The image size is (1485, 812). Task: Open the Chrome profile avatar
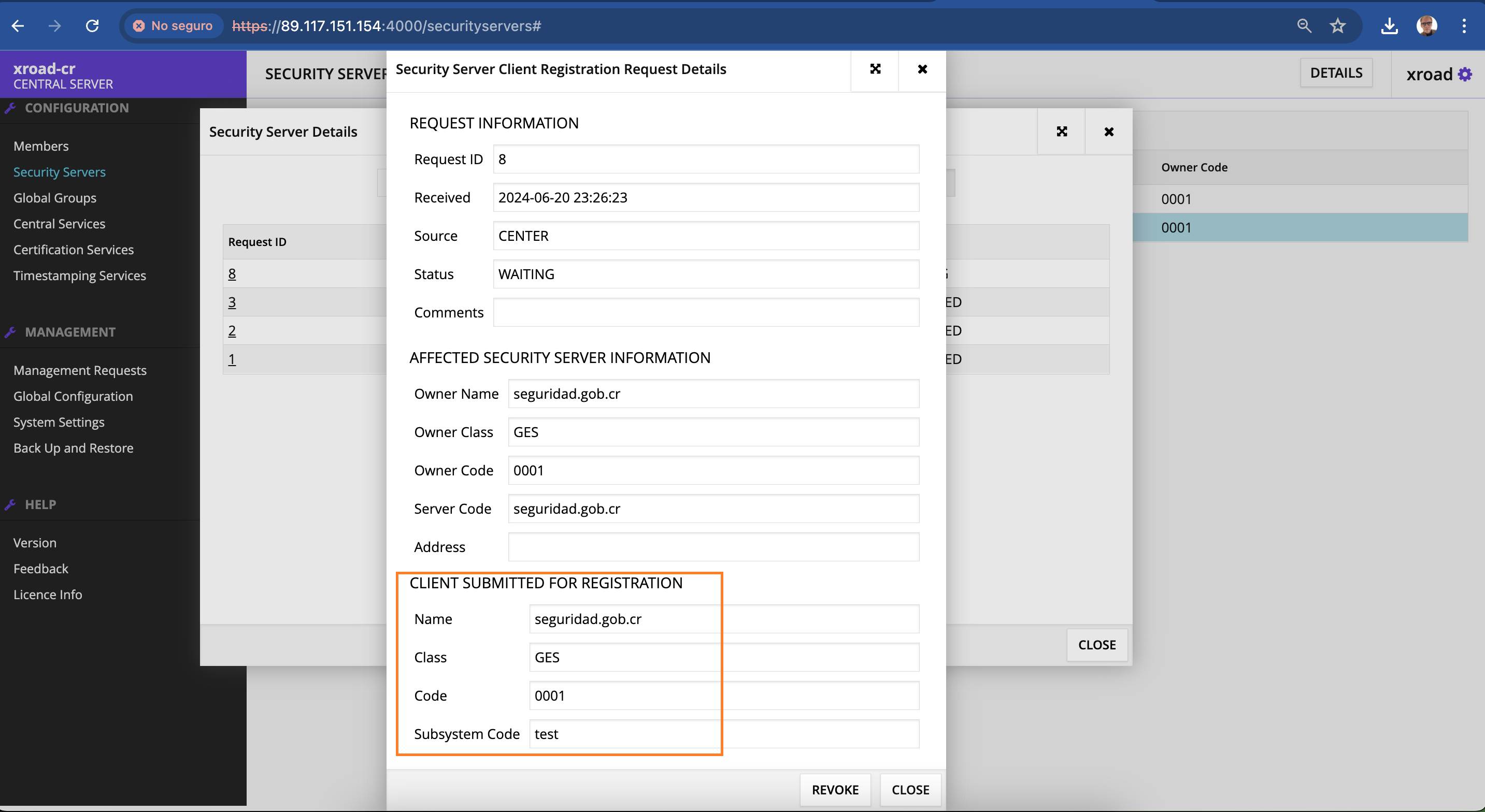click(1427, 26)
